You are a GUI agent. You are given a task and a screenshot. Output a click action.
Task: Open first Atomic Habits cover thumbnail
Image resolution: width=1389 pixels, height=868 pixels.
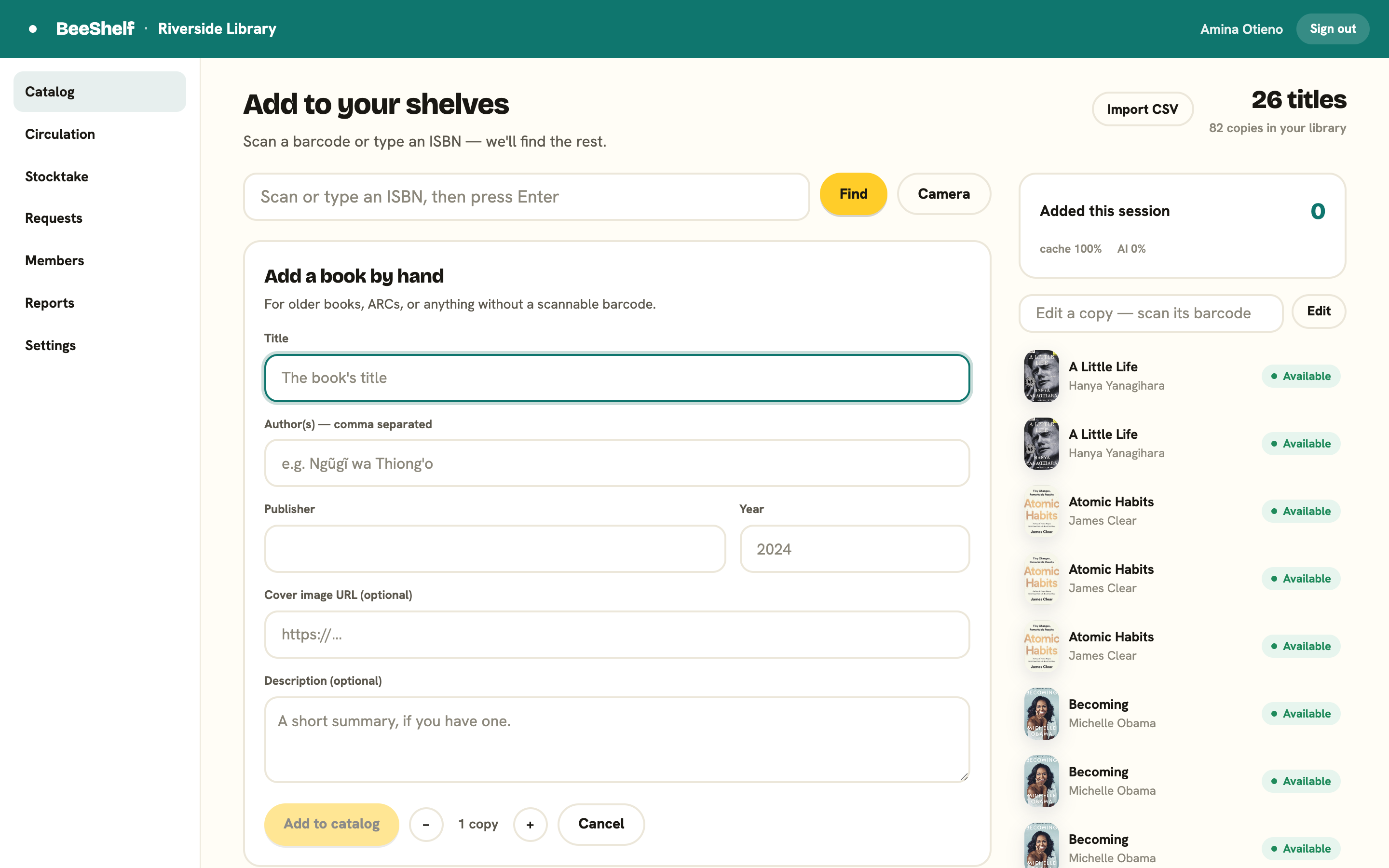1042,511
